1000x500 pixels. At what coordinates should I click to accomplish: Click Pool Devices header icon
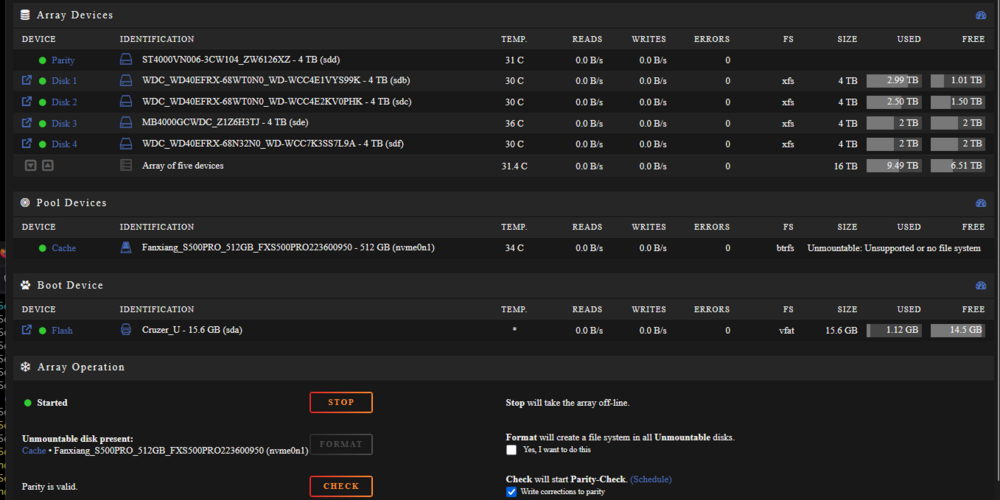click(25, 203)
